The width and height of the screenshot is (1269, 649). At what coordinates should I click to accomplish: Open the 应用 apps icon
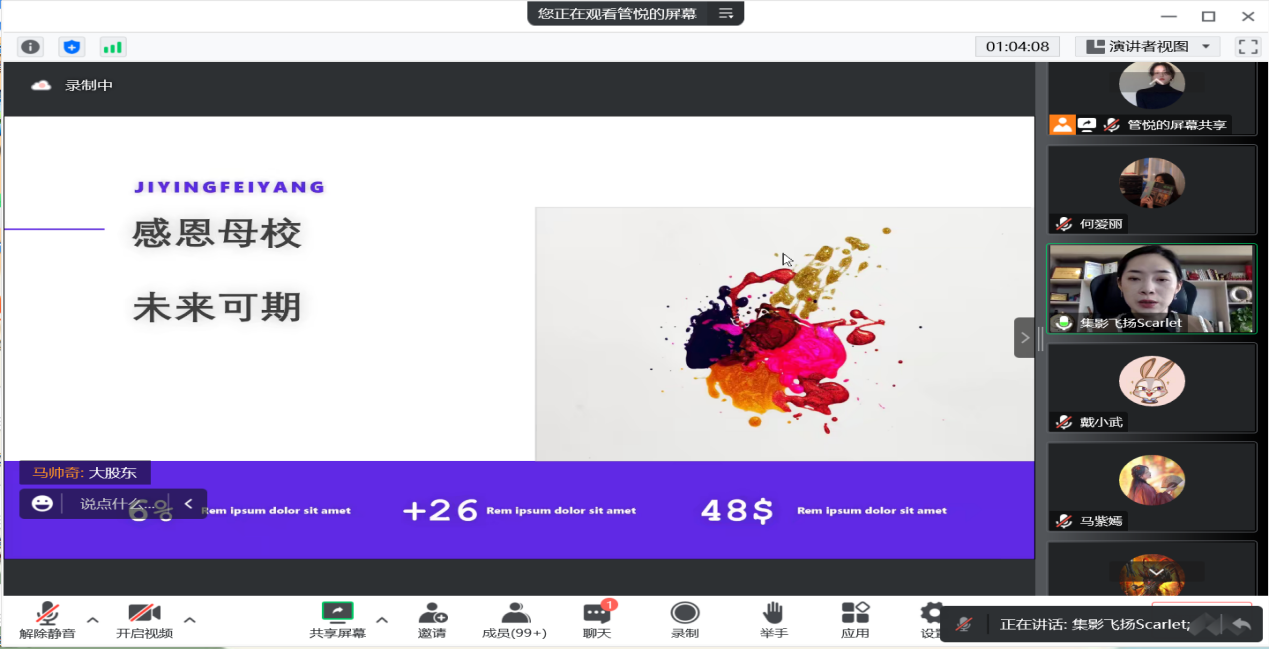pyautogui.click(x=855, y=620)
